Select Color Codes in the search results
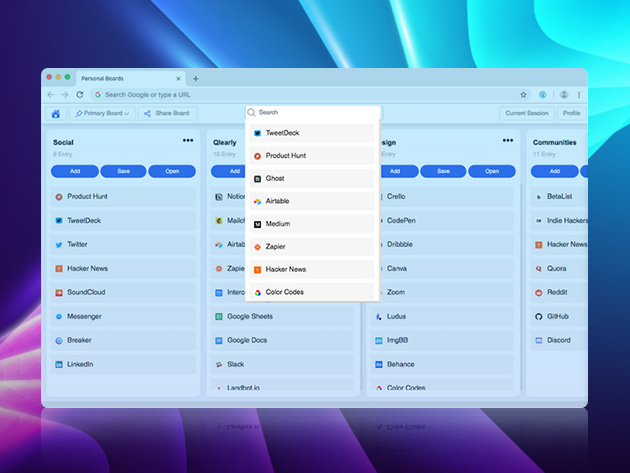The height and width of the screenshot is (473, 630). tap(312, 292)
